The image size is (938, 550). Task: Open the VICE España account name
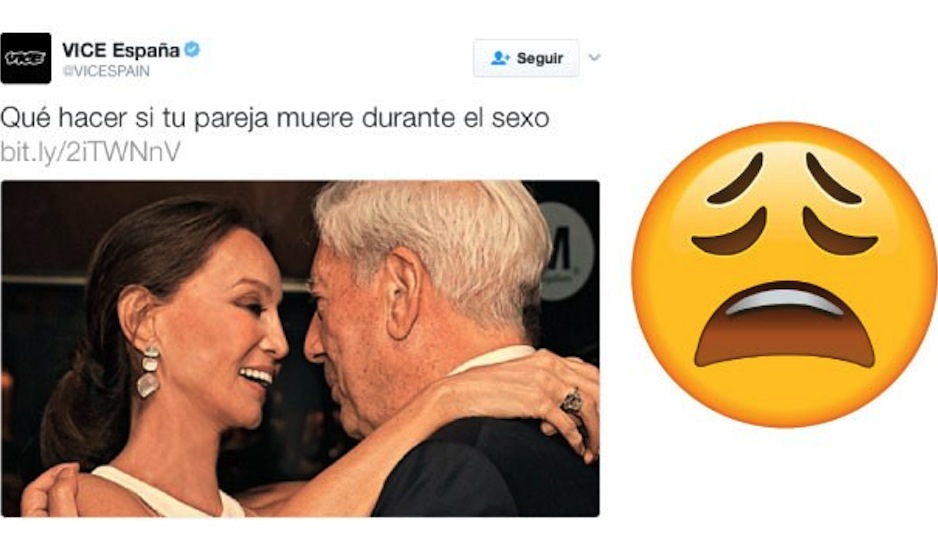pyautogui.click(x=121, y=50)
